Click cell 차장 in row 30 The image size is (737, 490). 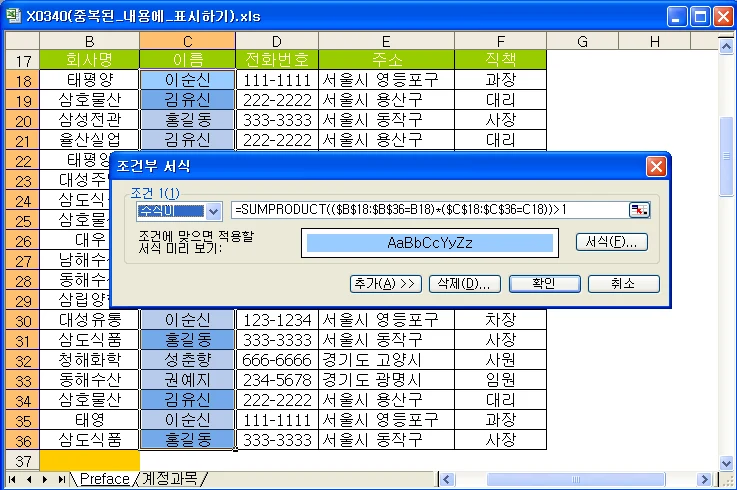(501, 320)
